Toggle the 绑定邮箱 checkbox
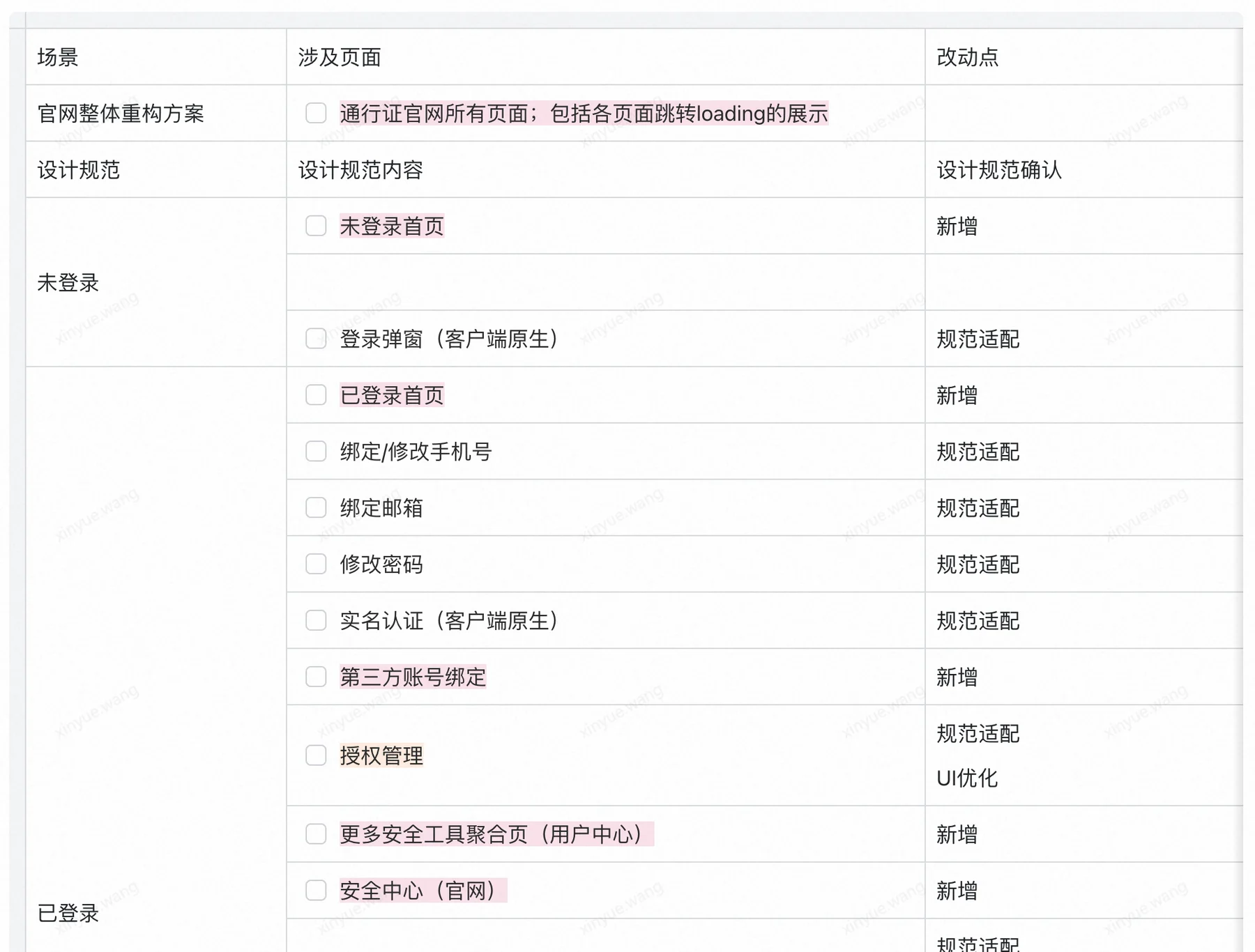1255x952 pixels. [x=316, y=508]
